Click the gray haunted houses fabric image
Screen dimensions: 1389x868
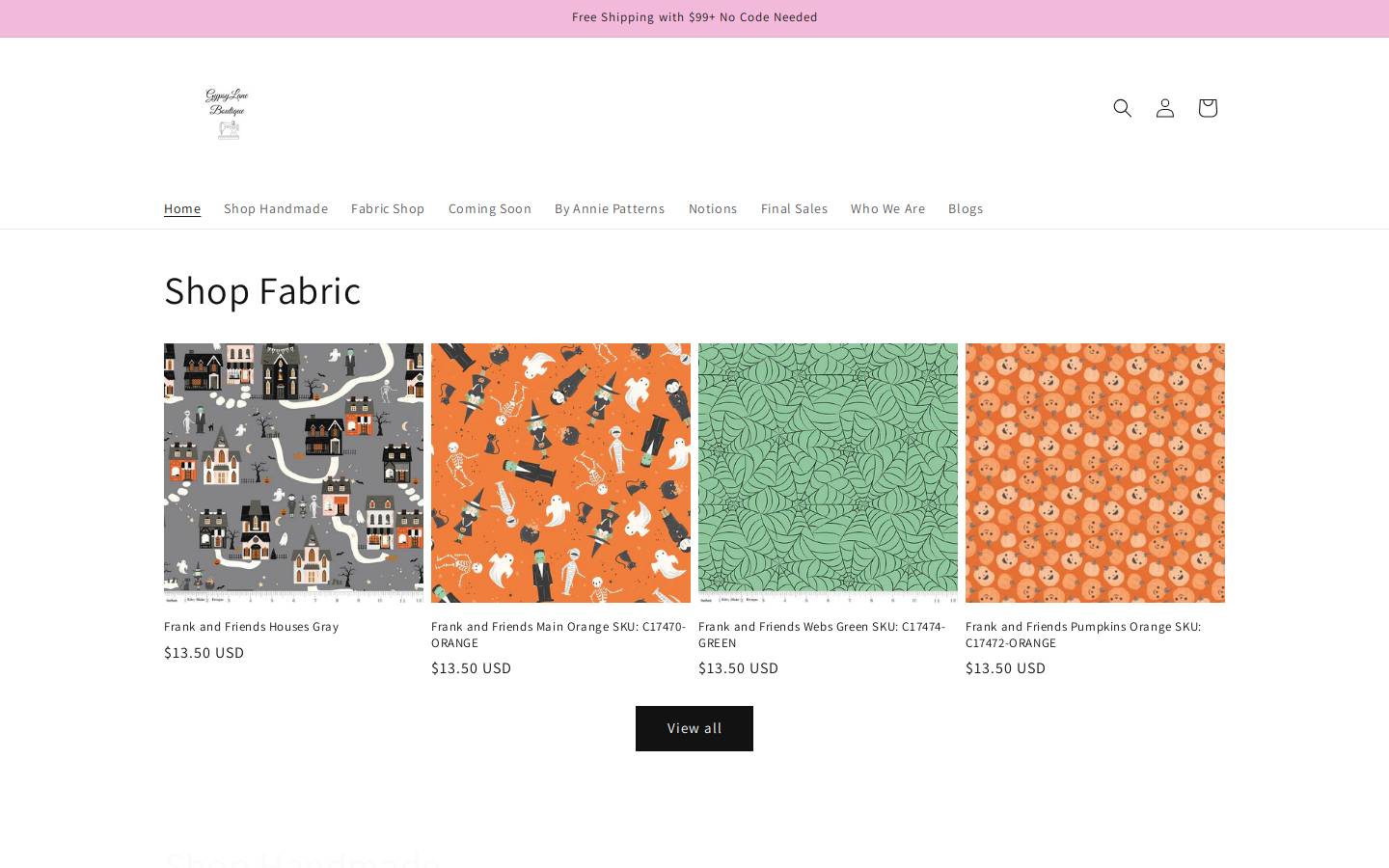293,473
